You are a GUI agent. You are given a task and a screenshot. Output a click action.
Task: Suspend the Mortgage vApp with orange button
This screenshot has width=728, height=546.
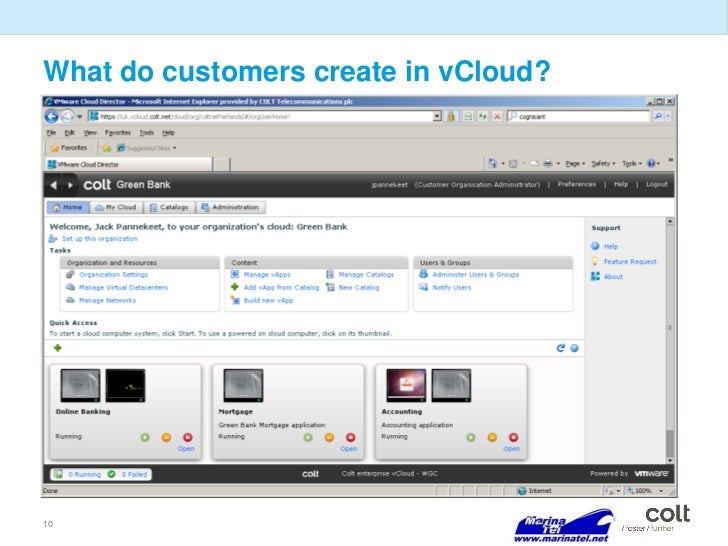329,437
